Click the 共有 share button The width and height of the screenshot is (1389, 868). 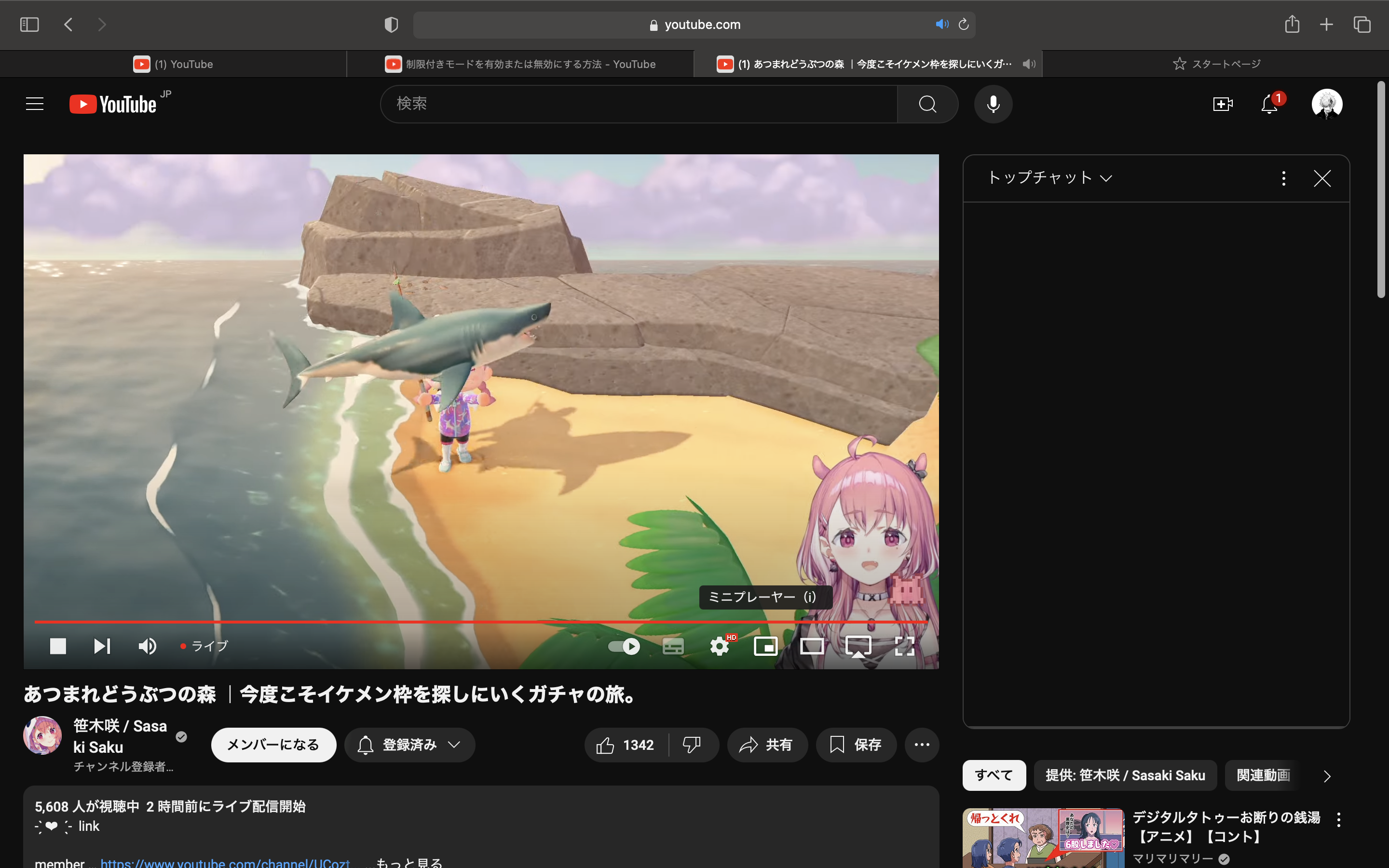767,745
